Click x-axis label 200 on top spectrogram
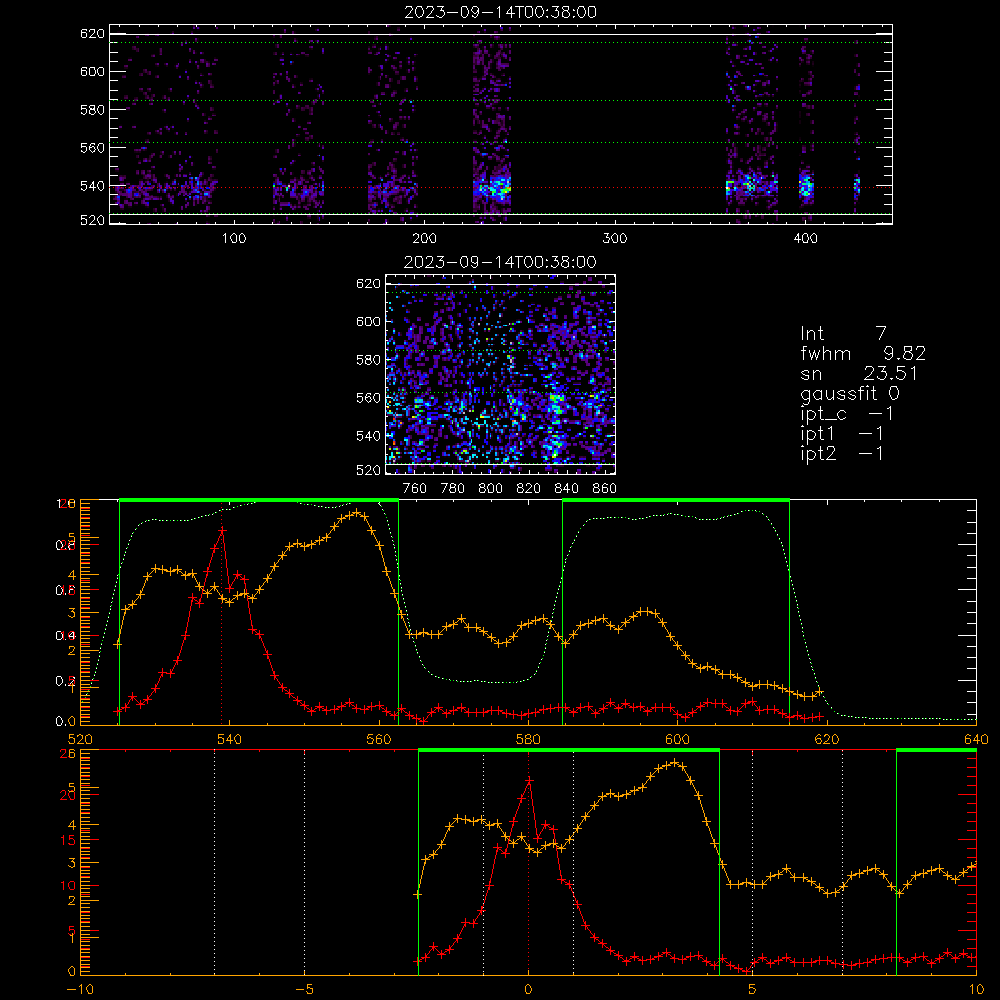Image resolution: width=1000 pixels, height=1000 pixels. click(x=425, y=239)
